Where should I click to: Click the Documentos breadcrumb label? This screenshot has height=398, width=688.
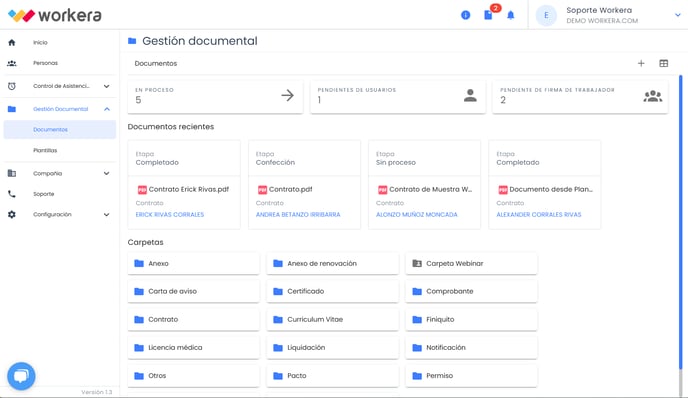156,64
